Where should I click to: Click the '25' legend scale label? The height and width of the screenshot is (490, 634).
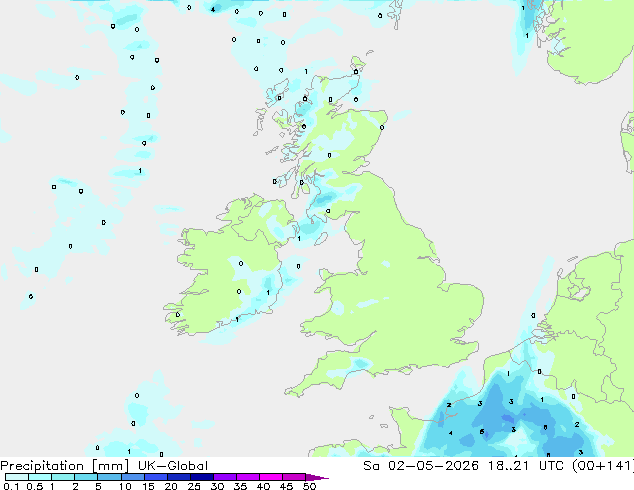point(194,486)
